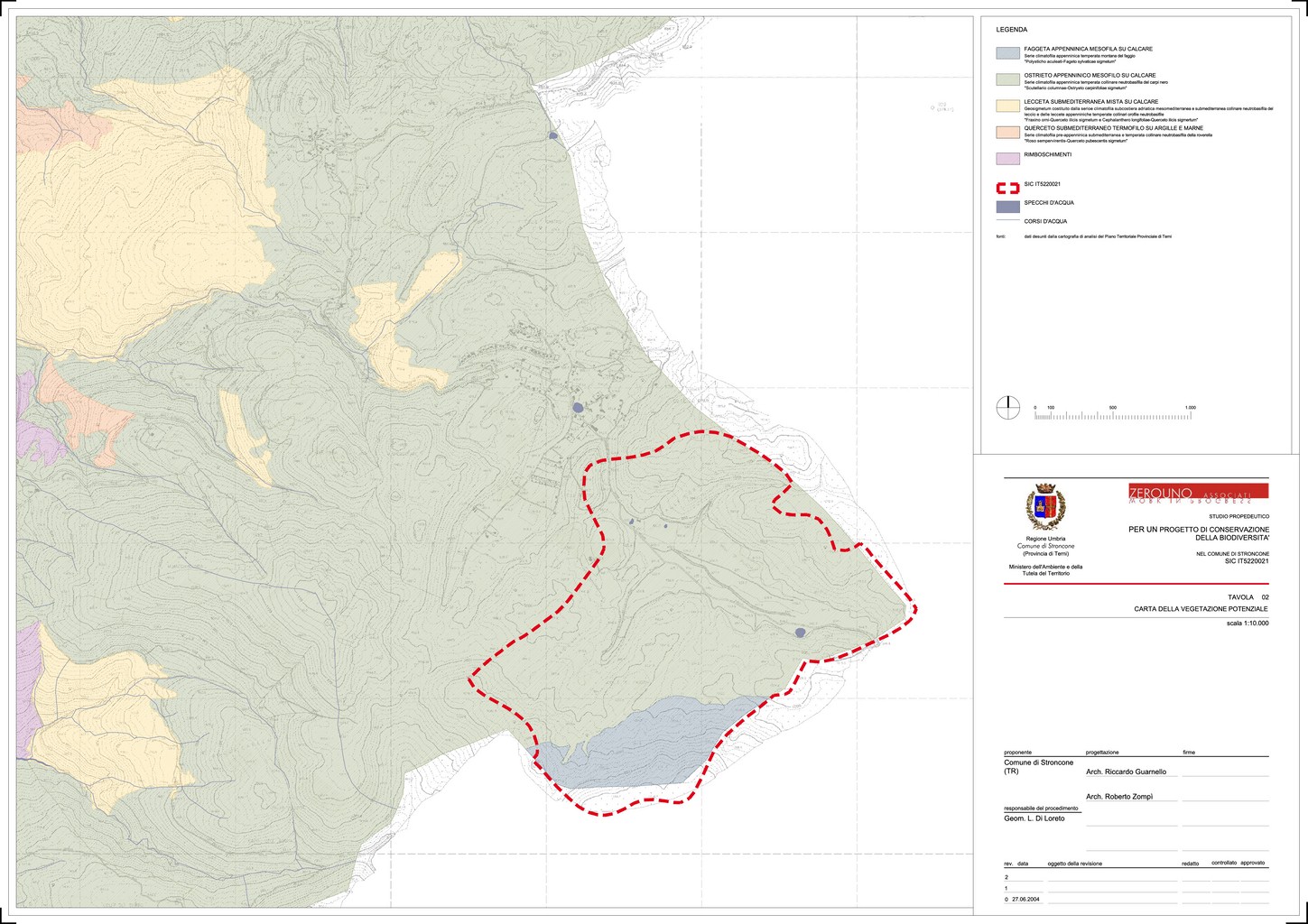Select the Rimboschimenti purple legend swatch
The height and width of the screenshot is (924, 1308).
click(x=1007, y=158)
